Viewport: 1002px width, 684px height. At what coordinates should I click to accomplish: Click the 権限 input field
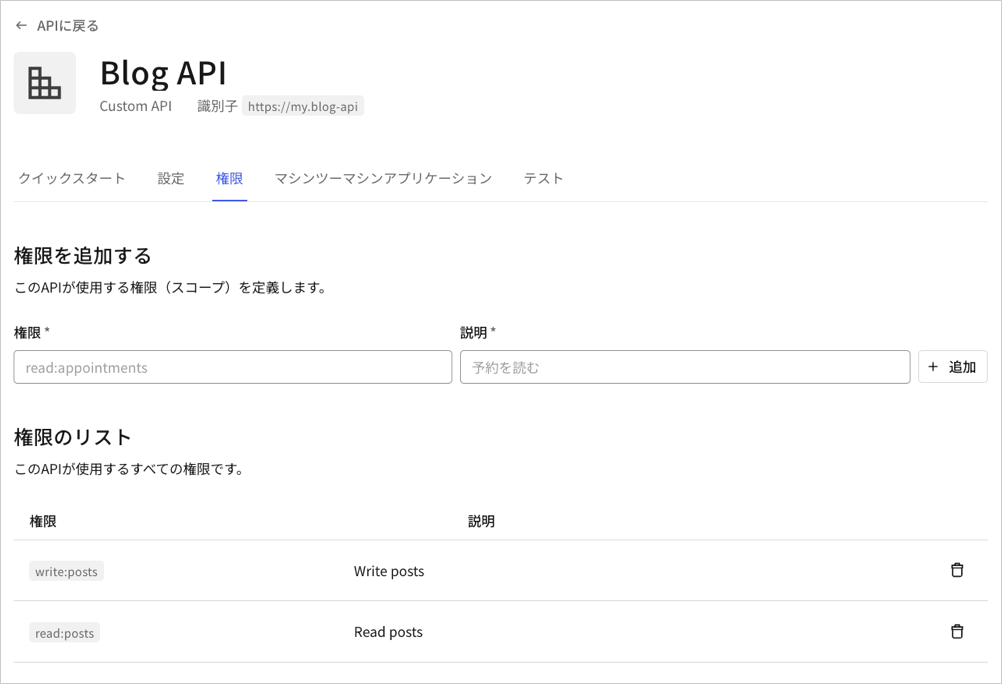point(232,367)
